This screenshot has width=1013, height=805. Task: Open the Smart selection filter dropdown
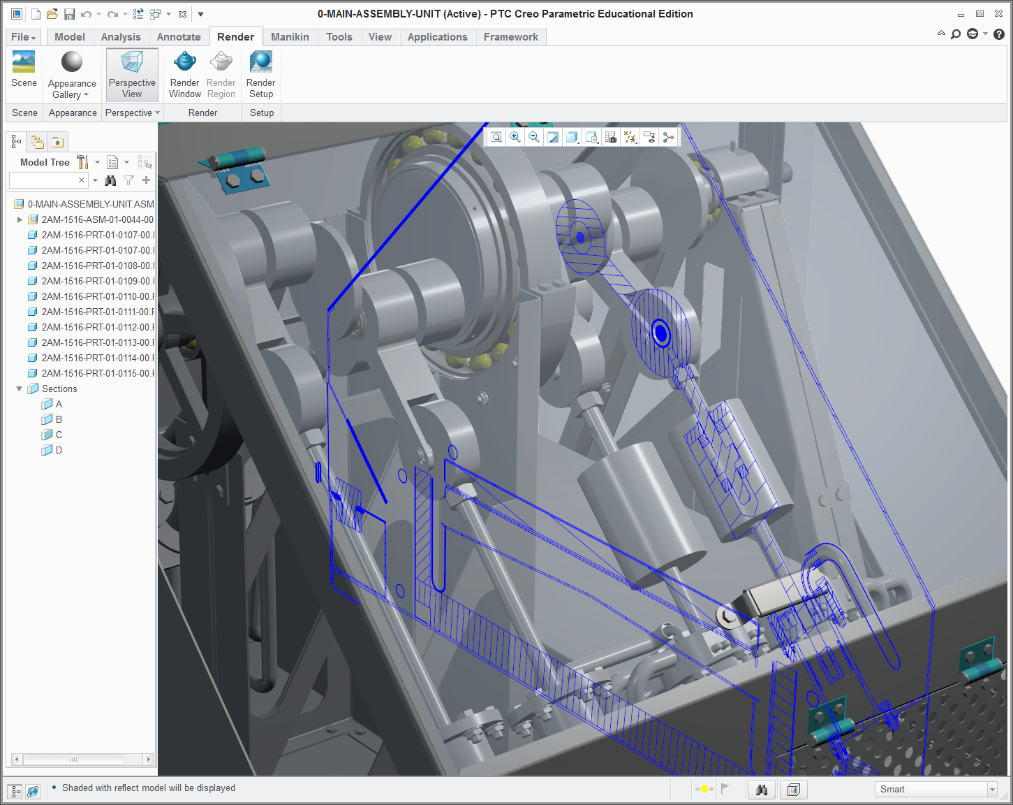point(991,789)
